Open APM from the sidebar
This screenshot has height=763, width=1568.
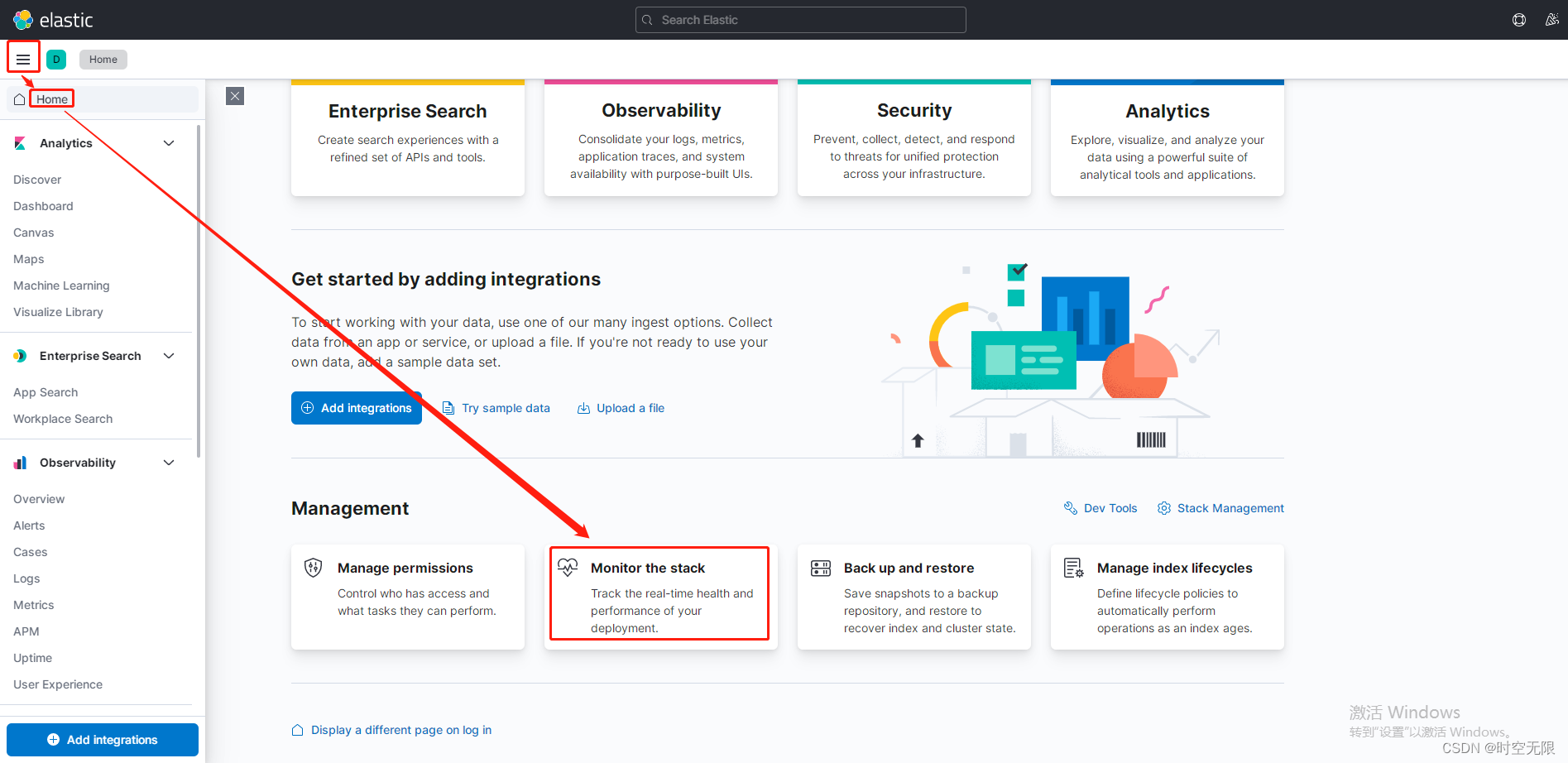[x=26, y=631]
